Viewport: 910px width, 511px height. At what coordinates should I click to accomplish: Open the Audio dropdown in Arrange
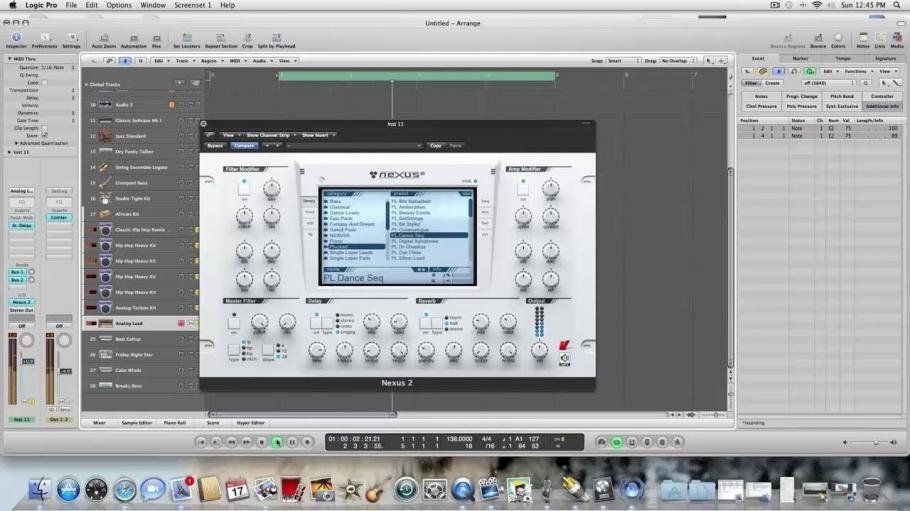click(x=261, y=60)
